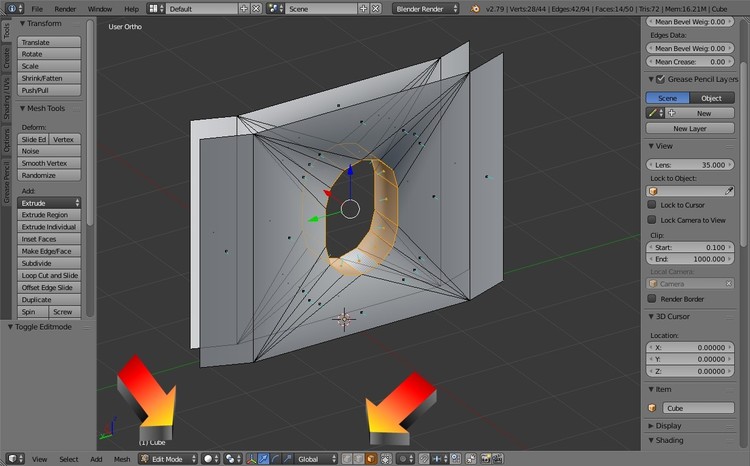Click the Loop Cut and Slide button

(50, 275)
